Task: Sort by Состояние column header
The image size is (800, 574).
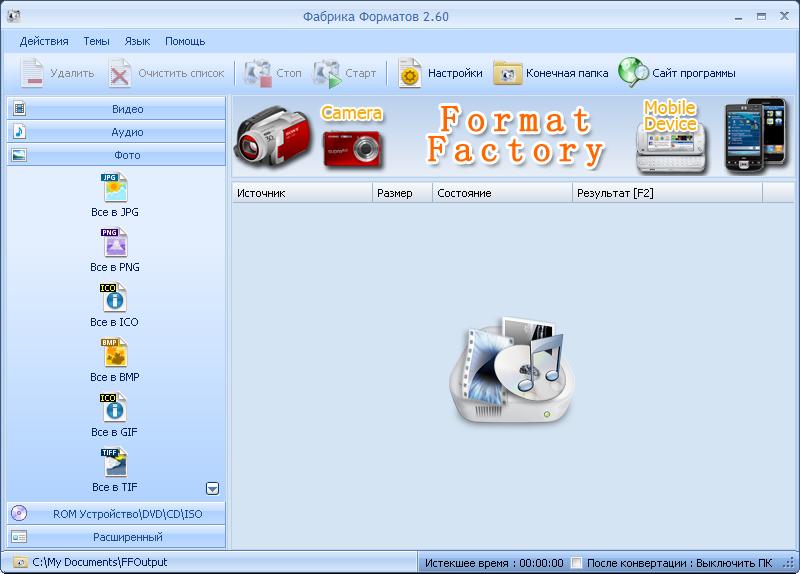Action: pos(503,193)
